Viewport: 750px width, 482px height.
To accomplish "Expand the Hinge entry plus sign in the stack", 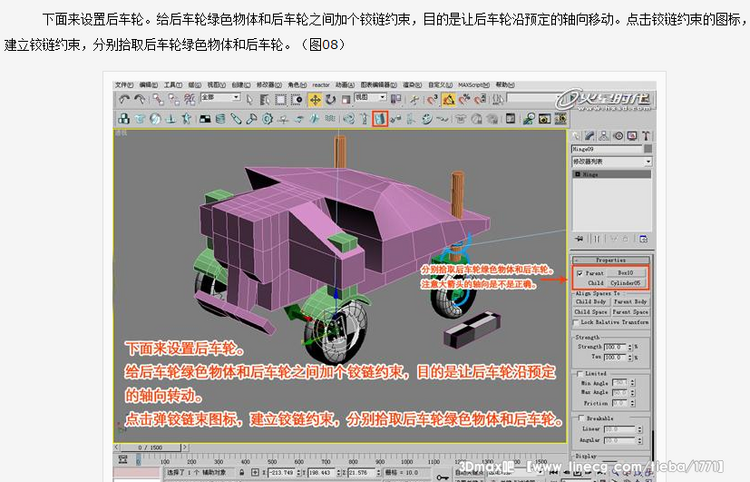I will tap(578, 175).
